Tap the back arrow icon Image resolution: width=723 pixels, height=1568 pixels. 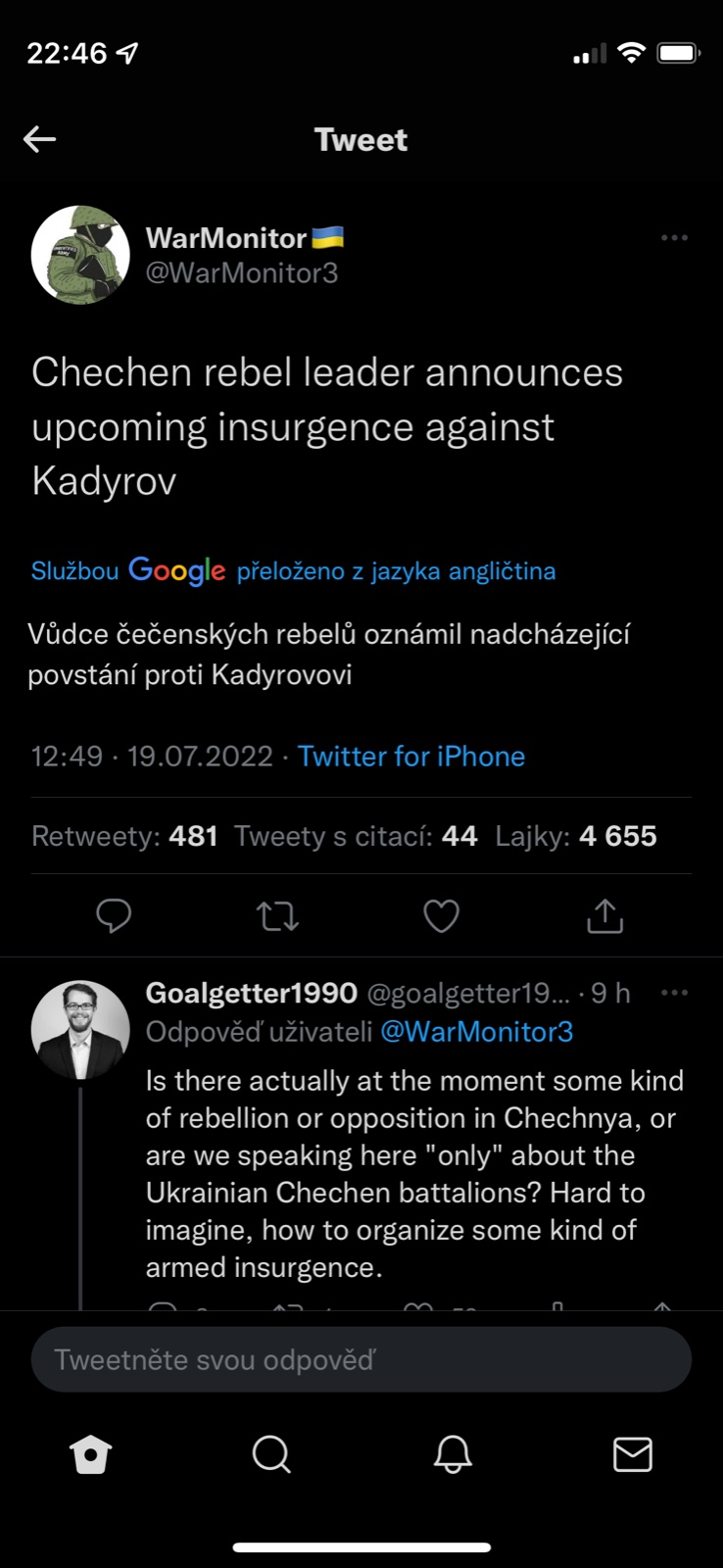click(40, 139)
